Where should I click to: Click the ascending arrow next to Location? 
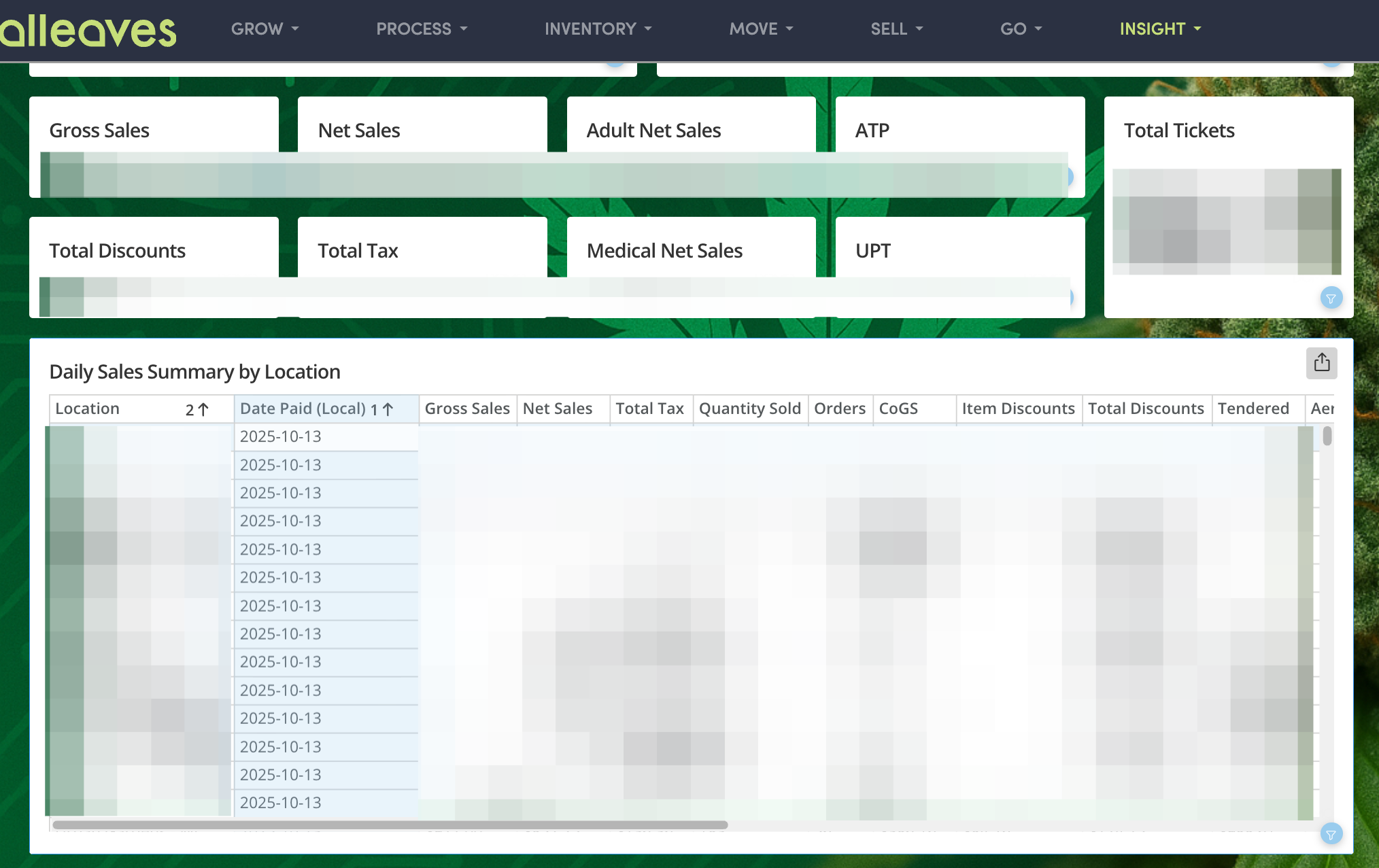coord(203,409)
